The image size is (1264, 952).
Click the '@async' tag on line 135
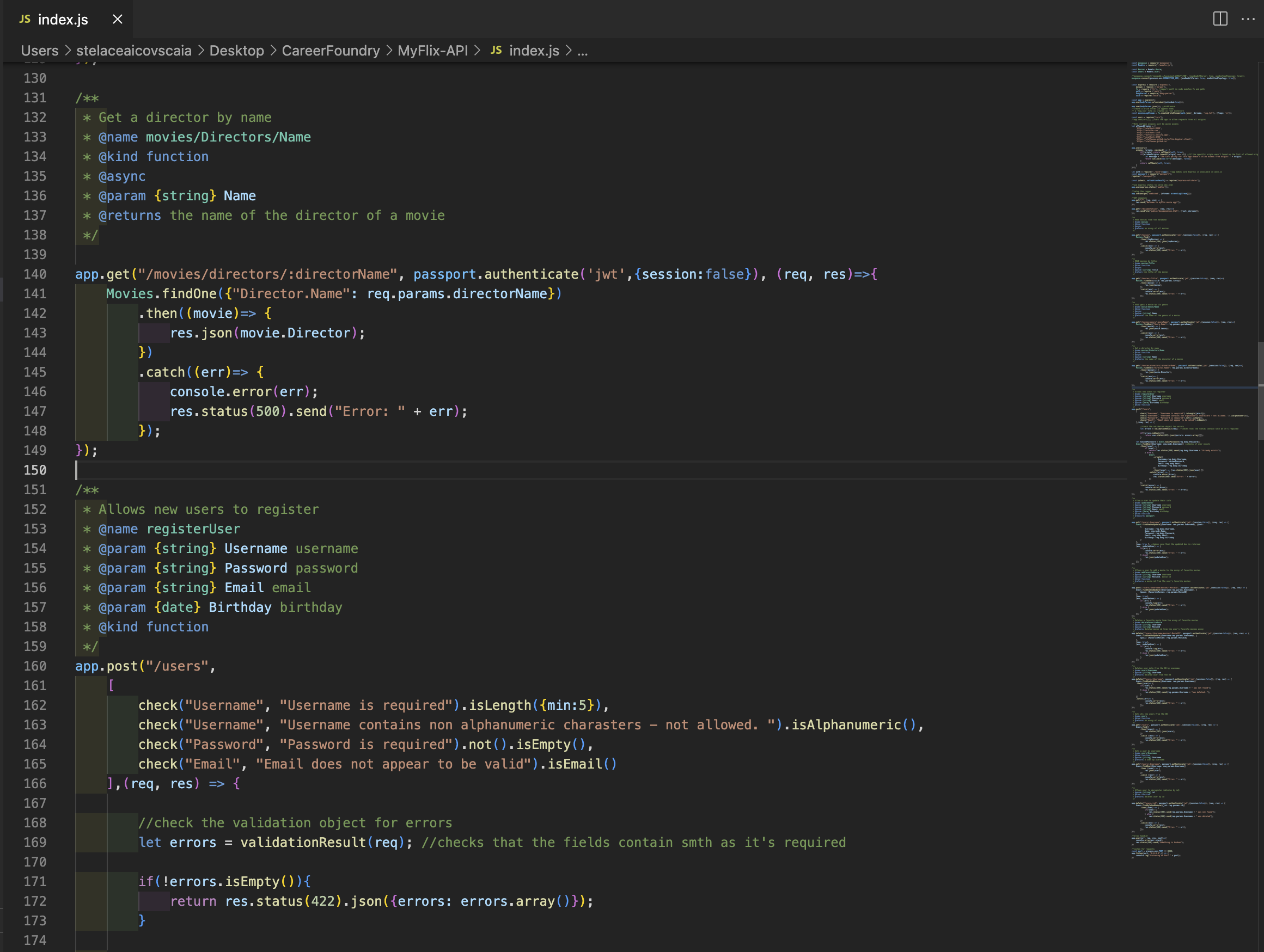121,176
